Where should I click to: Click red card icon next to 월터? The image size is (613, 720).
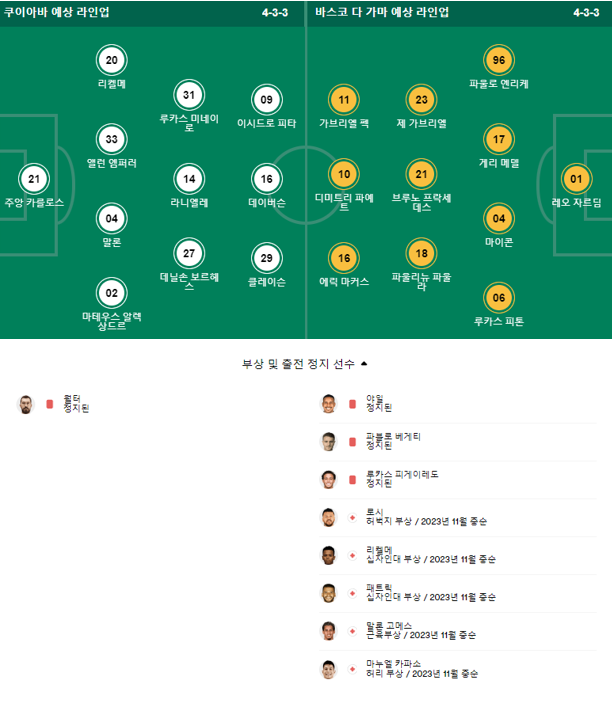pos(50,404)
